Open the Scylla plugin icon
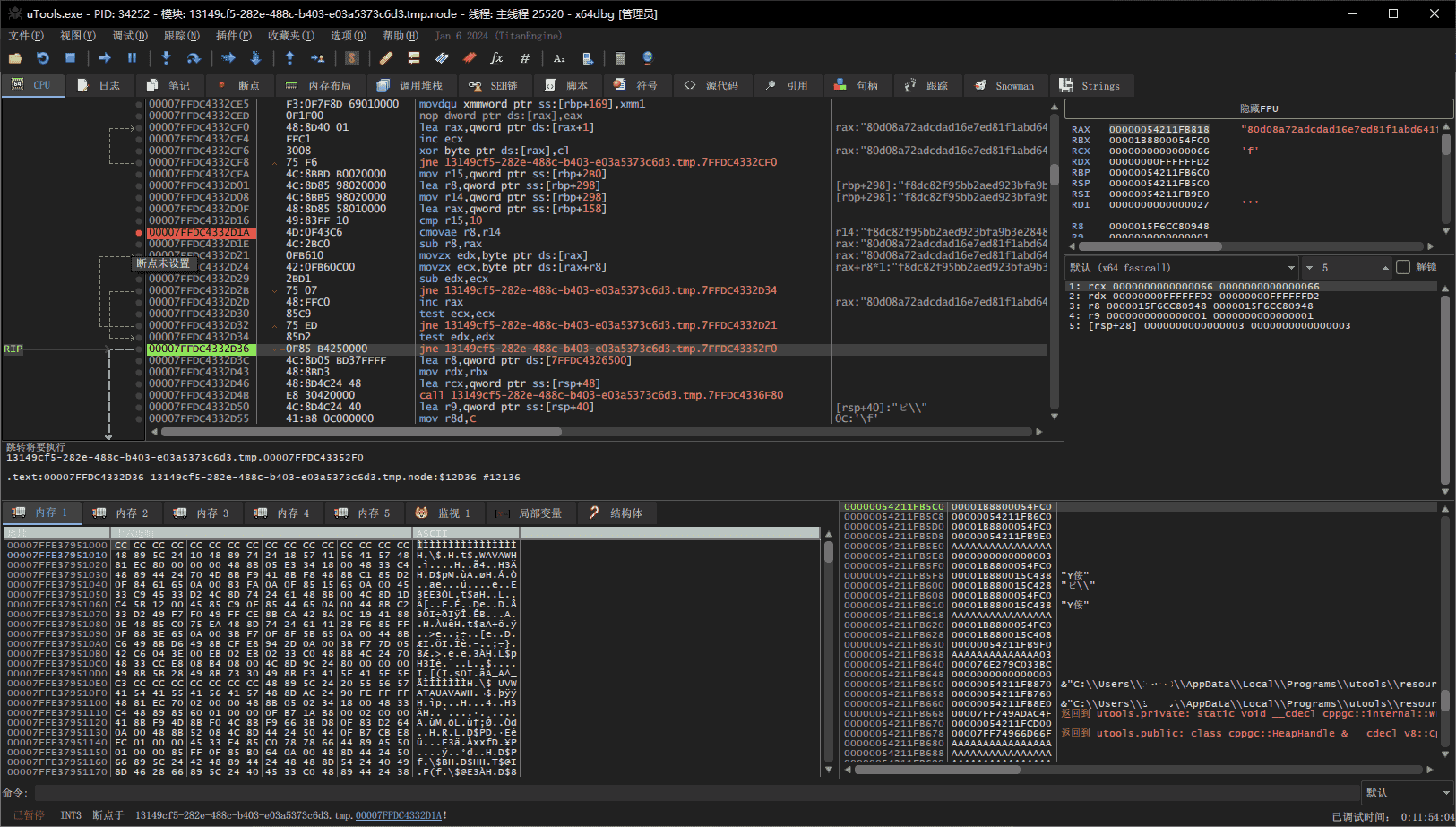Image resolution: width=1456 pixels, height=827 pixels. (352, 58)
